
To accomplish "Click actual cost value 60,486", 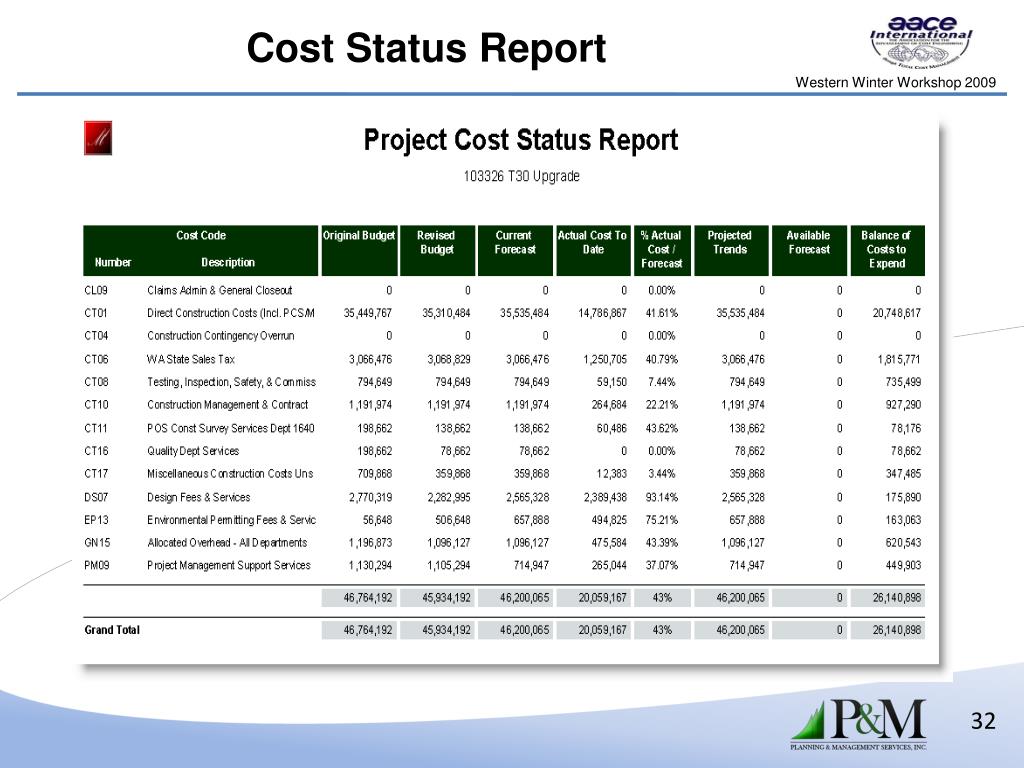I will (612, 428).
